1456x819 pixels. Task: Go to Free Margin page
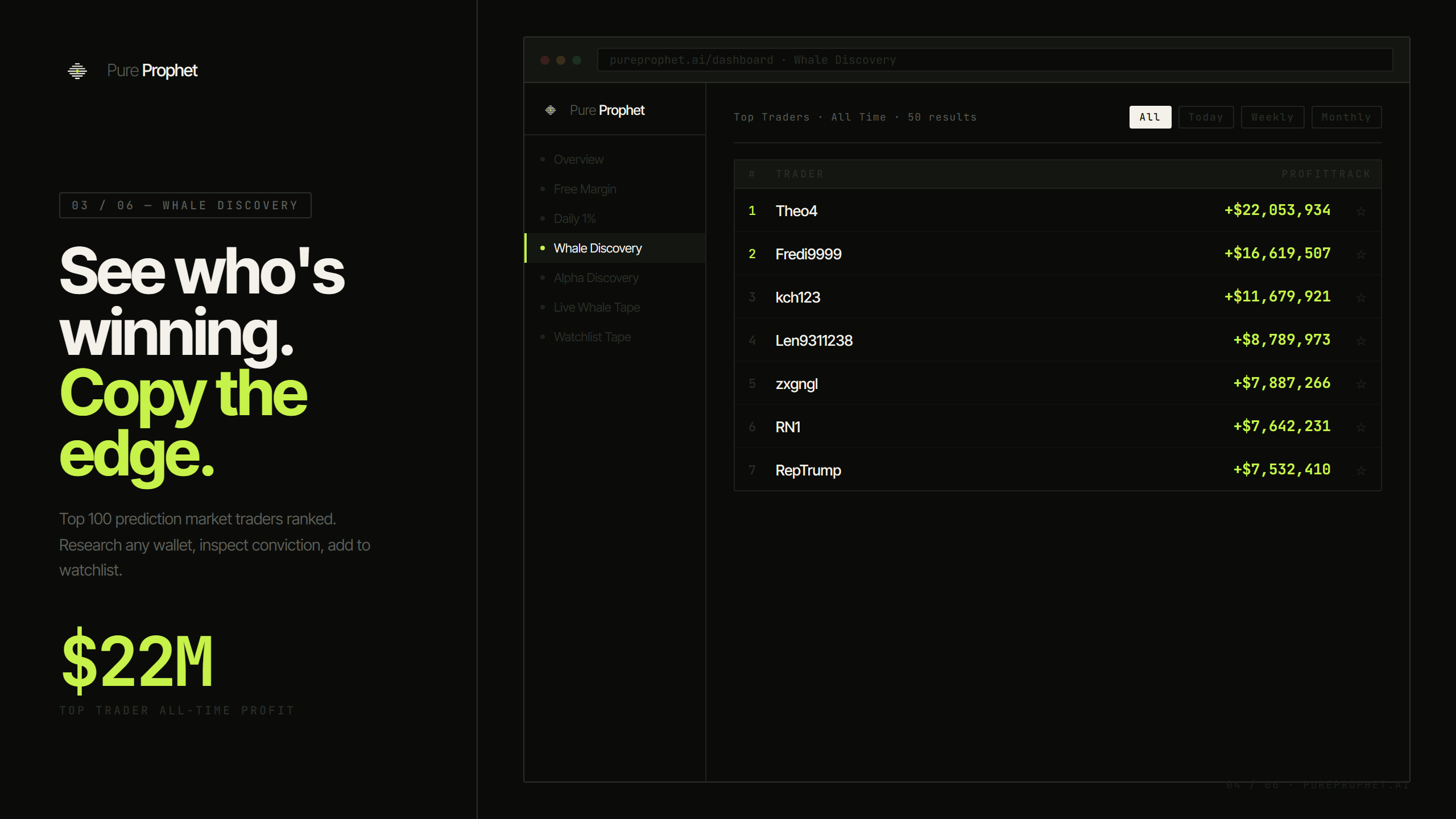pos(585,189)
